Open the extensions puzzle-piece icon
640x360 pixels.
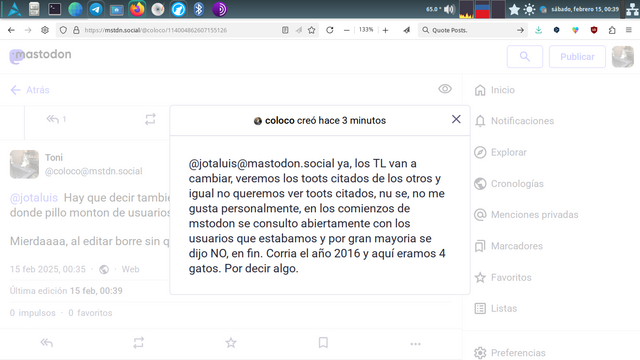coord(612,30)
